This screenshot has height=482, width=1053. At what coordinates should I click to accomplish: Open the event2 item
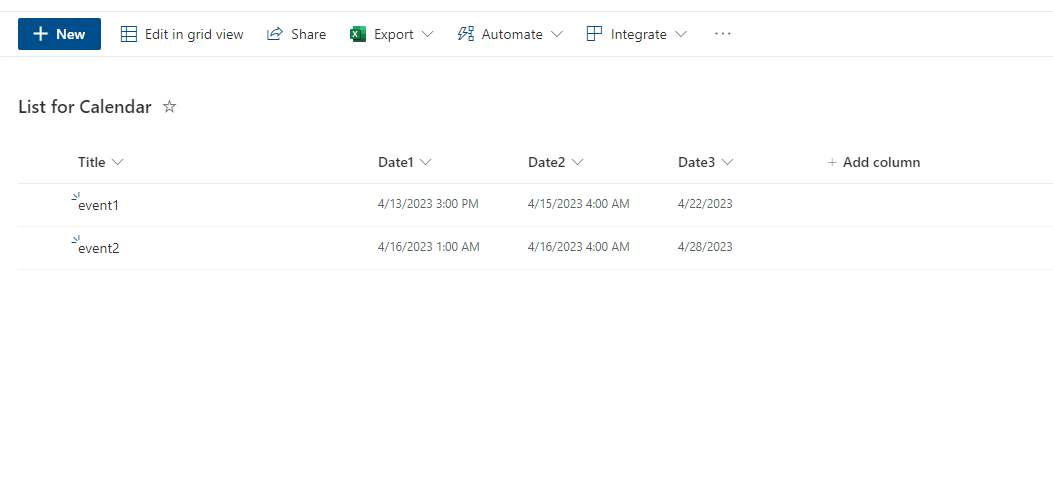pyautogui.click(x=99, y=248)
